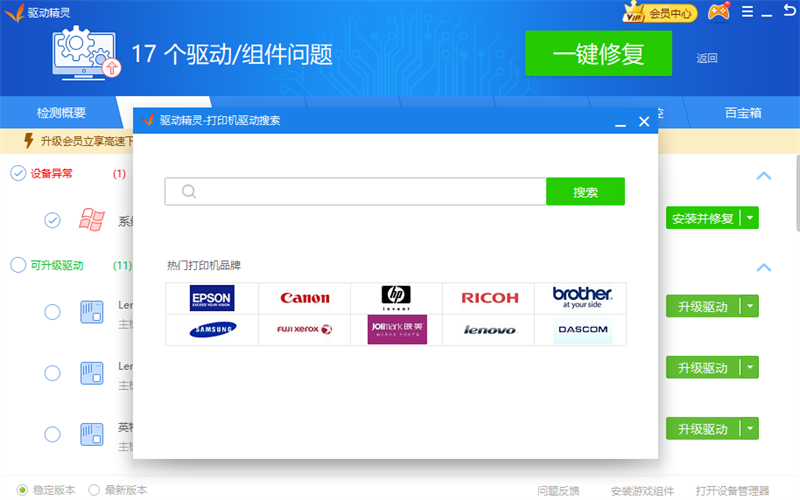Click the computer gear driver status icon
This screenshot has width=800, height=500.
pos(86,54)
